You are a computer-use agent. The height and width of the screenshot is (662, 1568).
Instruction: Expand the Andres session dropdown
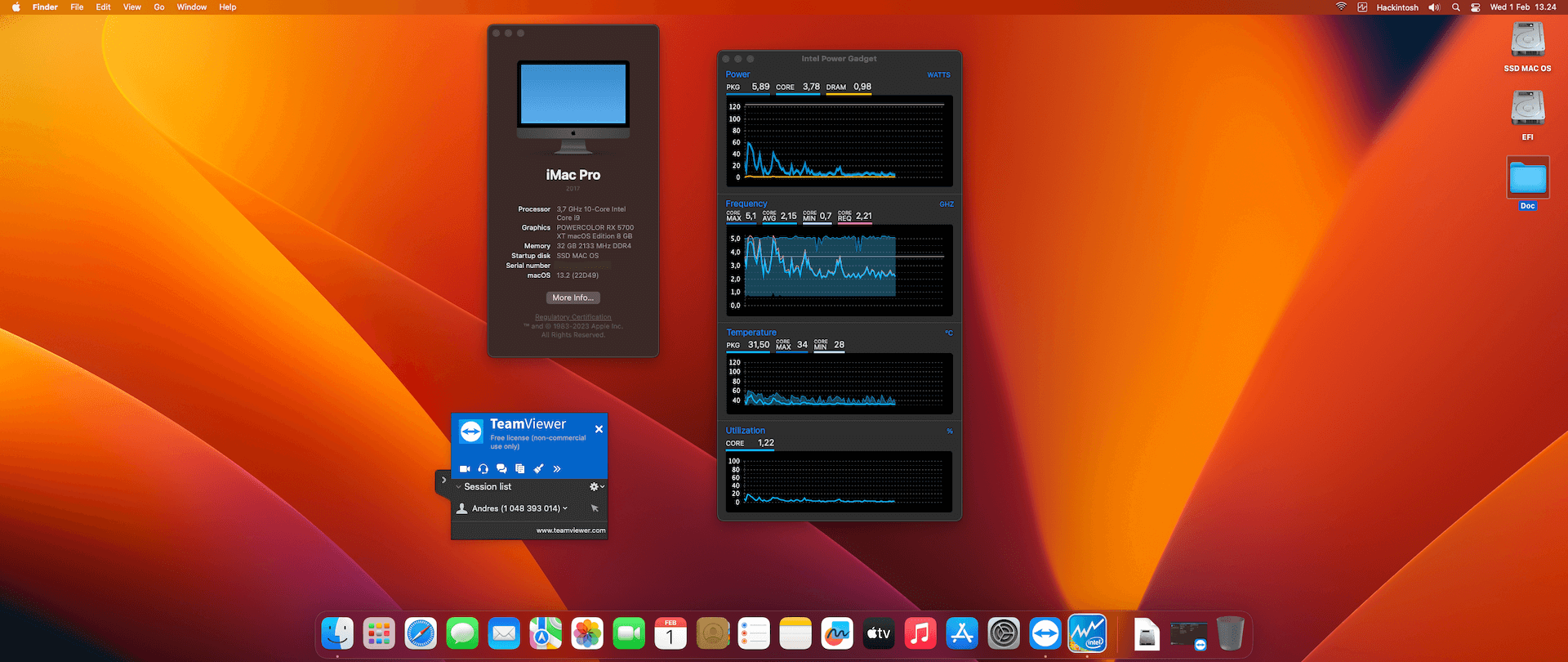coord(564,508)
